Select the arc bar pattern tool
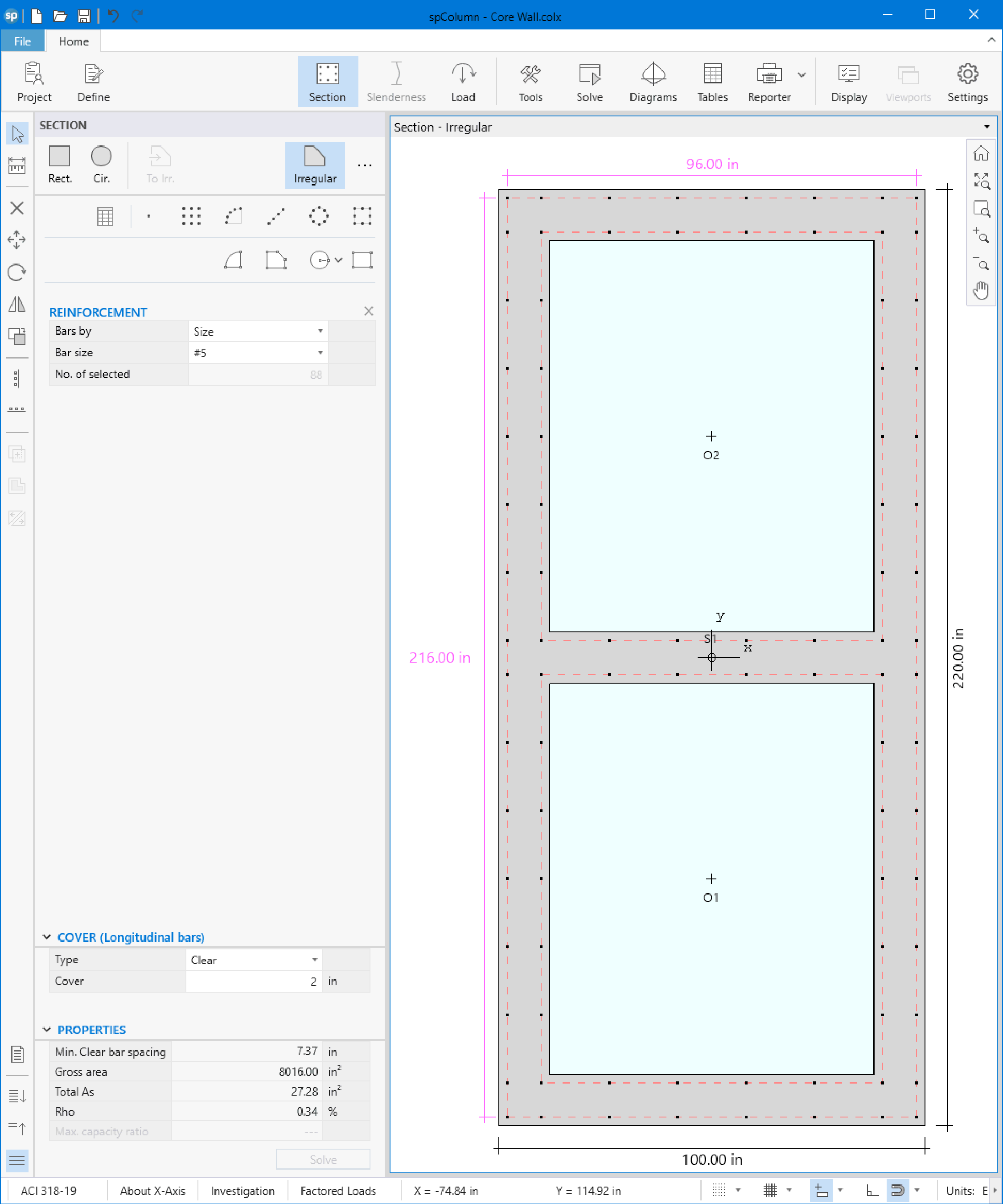1003x1204 pixels. 233,216
